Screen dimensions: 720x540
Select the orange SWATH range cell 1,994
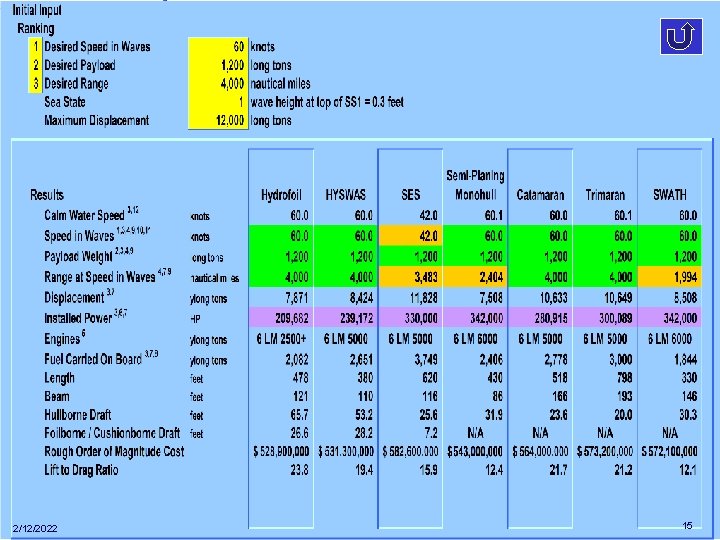pyautogui.click(x=670, y=276)
